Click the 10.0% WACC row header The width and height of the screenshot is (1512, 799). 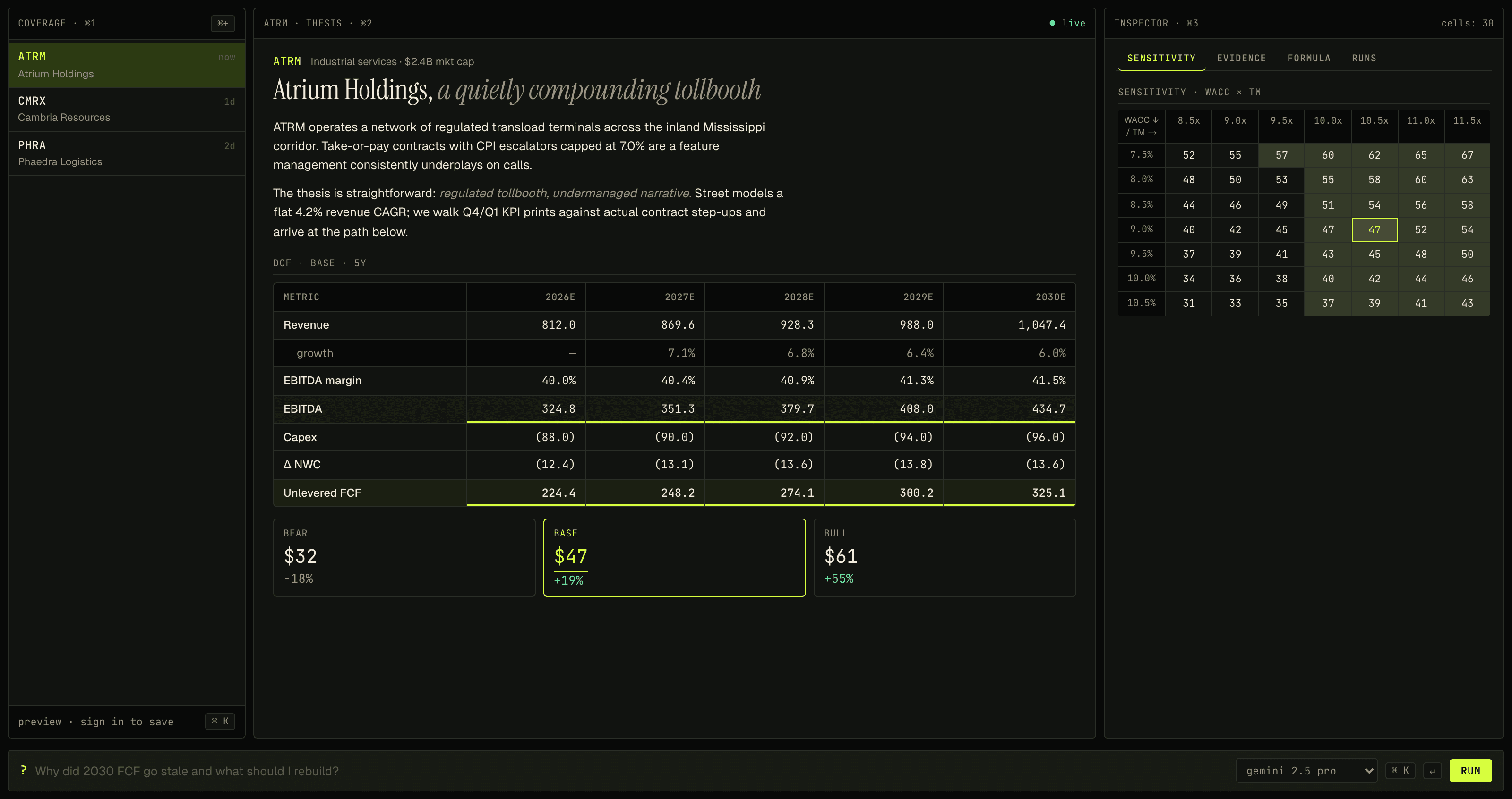[1142, 279]
